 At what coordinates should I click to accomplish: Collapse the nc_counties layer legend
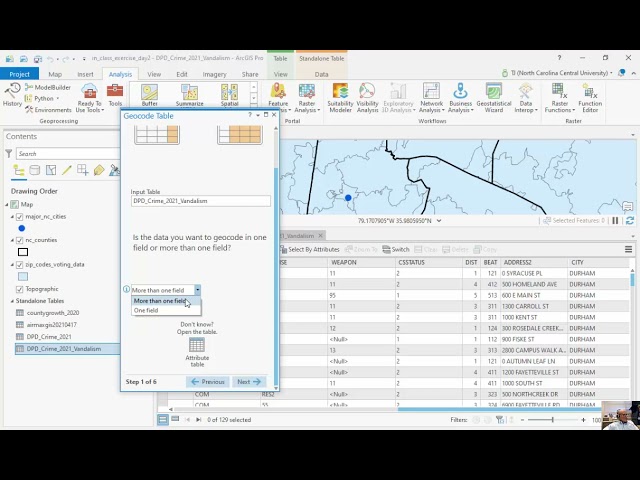tap(12, 240)
